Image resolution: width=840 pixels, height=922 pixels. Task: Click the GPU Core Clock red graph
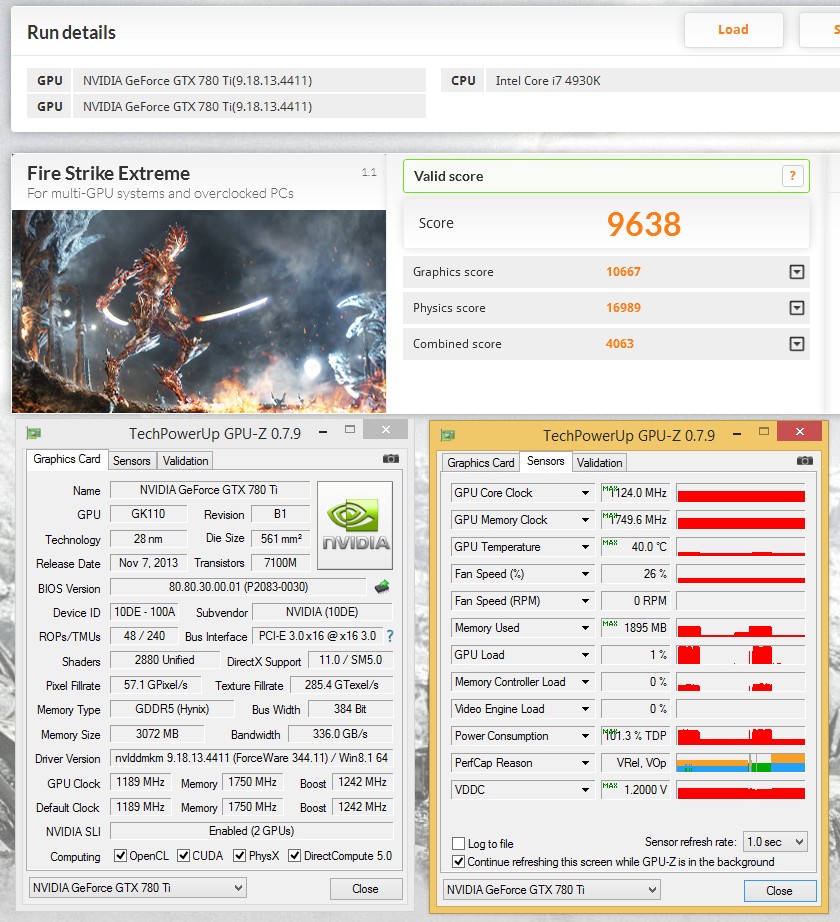[x=741, y=493]
